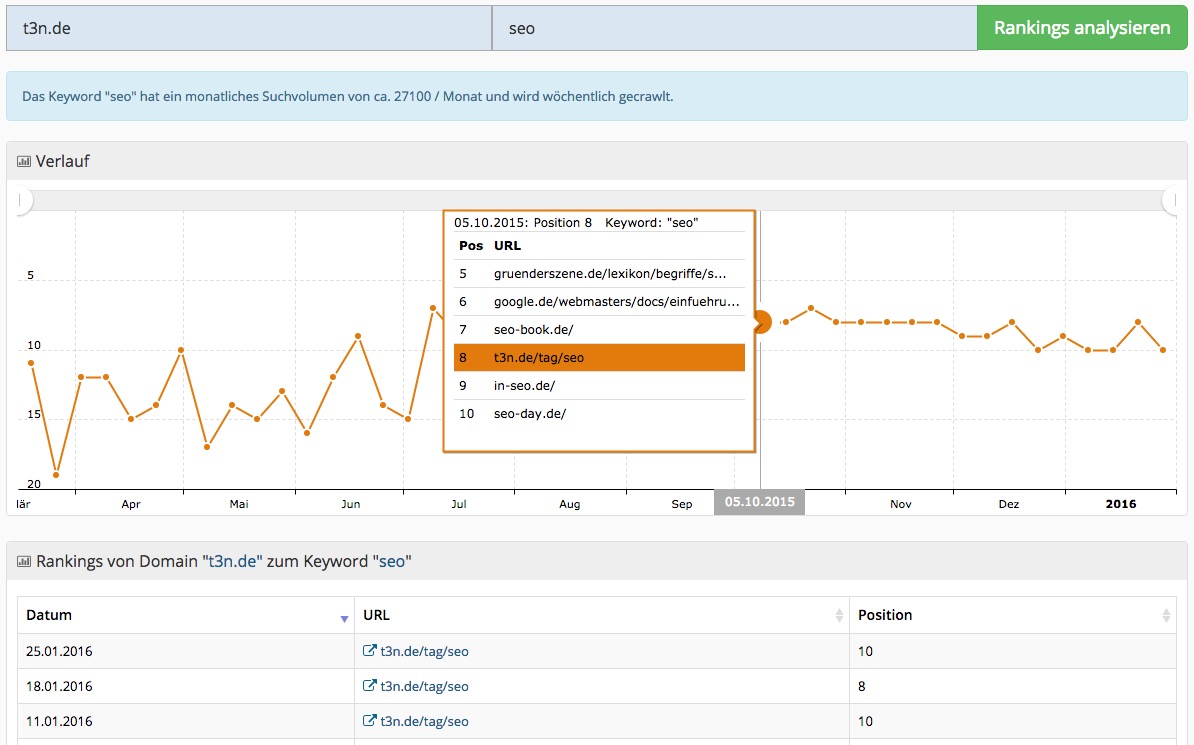
Task: Click the y-axis tick label "20"
Action: tap(34, 484)
